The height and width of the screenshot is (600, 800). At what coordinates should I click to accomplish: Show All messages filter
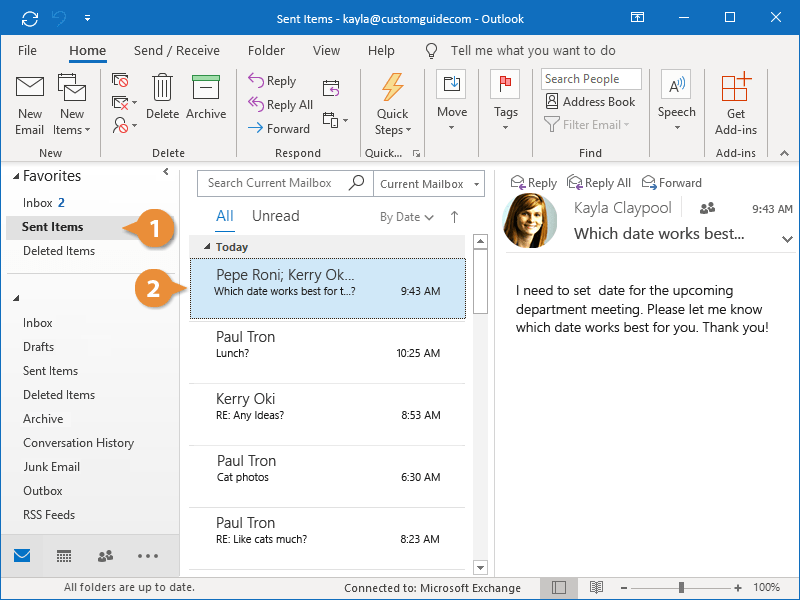pyautogui.click(x=224, y=216)
